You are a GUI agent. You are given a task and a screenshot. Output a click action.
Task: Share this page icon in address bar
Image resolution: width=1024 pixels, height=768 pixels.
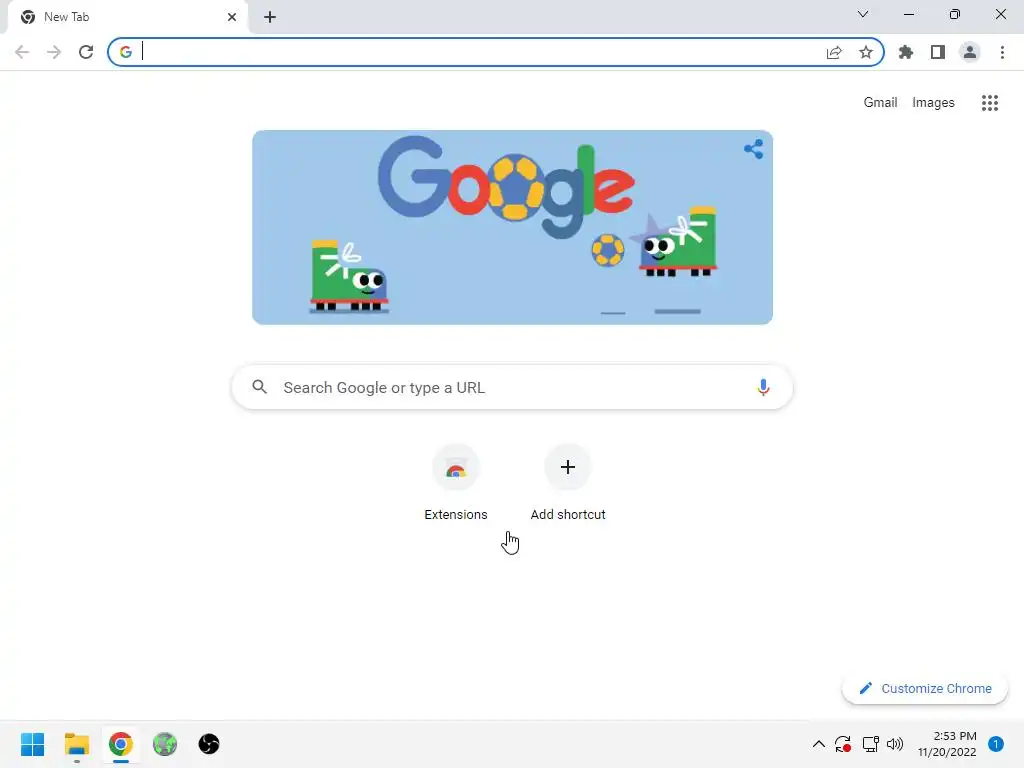coord(834,52)
